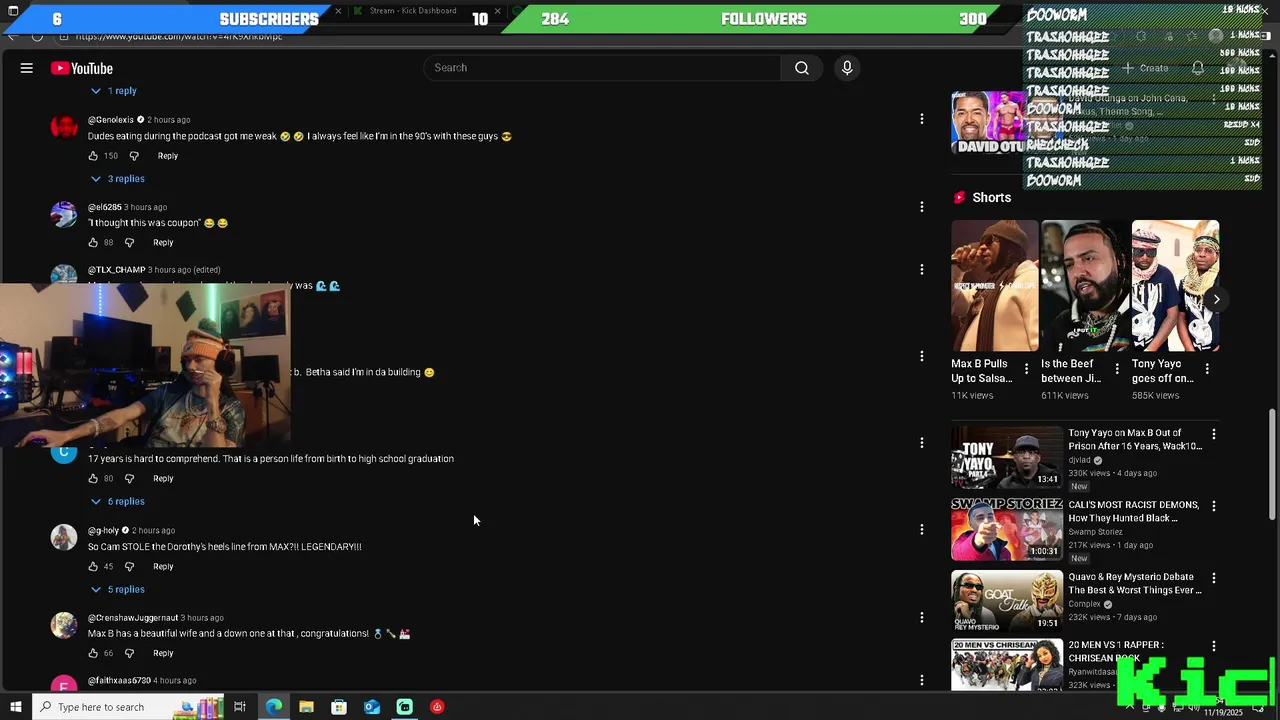The width and height of the screenshot is (1280, 720).
Task: Open Tony Yayo 13:41 video thumbnail
Action: pos(1007,457)
